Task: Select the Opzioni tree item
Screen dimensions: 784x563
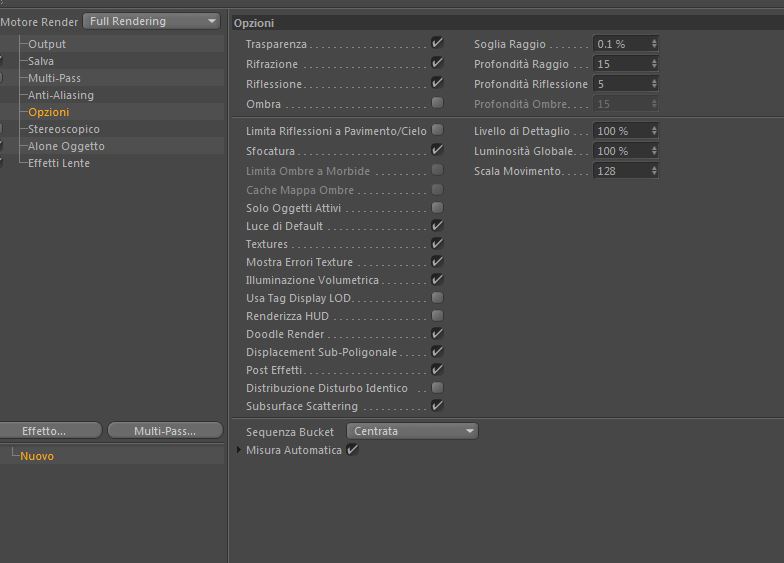Action: pyautogui.click(x=48, y=112)
